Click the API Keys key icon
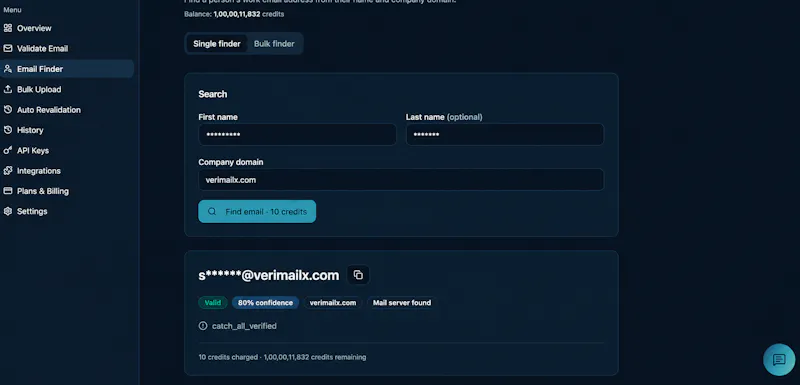 pyautogui.click(x=8, y=150)
